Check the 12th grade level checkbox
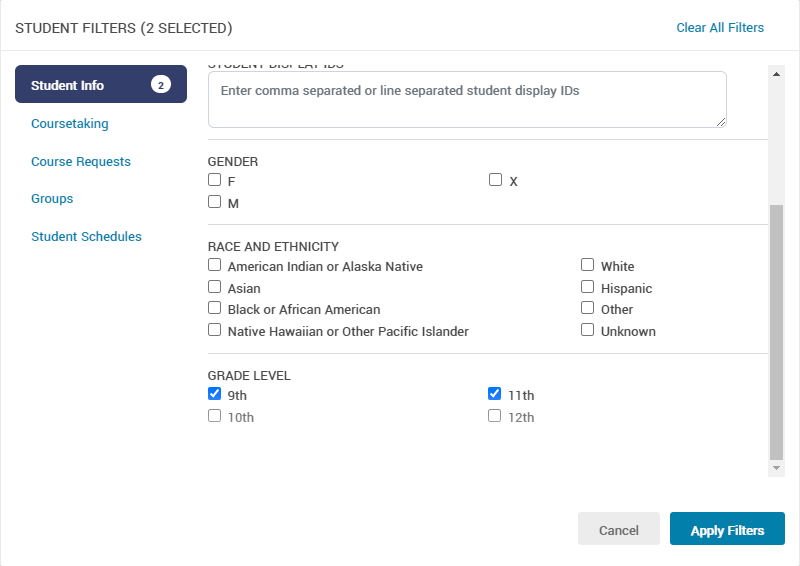Screen dimensions: 800x566 (494, 416)
